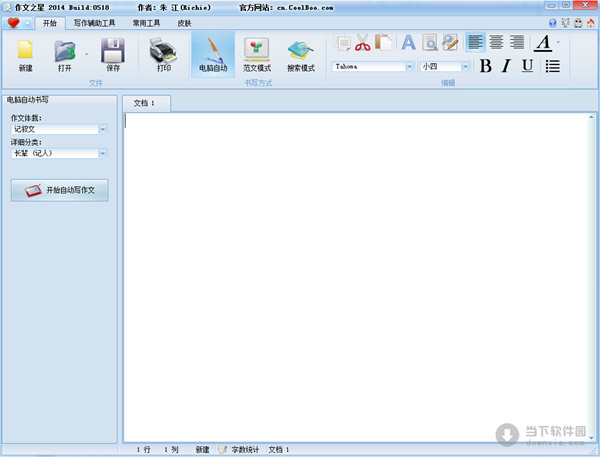This screenshot has height=457, width=600.
Task: Click the 开始自动写作文 button
Action: (x=60, y=190)
